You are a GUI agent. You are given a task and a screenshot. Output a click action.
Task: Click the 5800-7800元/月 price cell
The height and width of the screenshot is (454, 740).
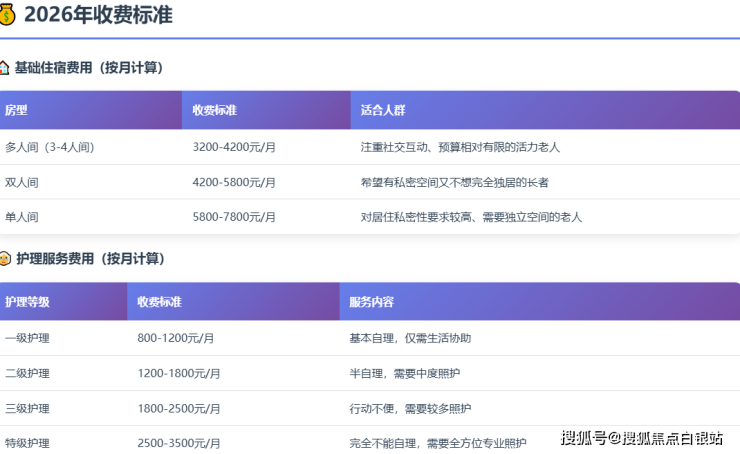point(234,217)
